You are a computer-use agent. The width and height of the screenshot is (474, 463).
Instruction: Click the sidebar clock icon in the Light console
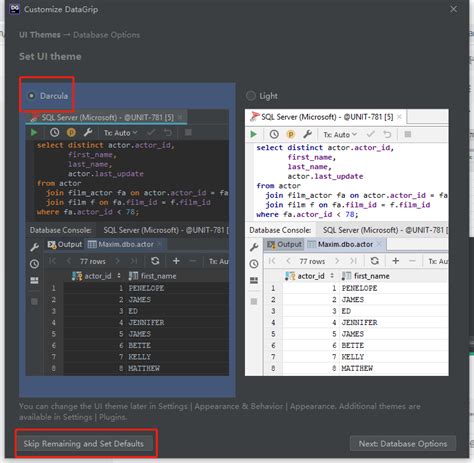254,264
